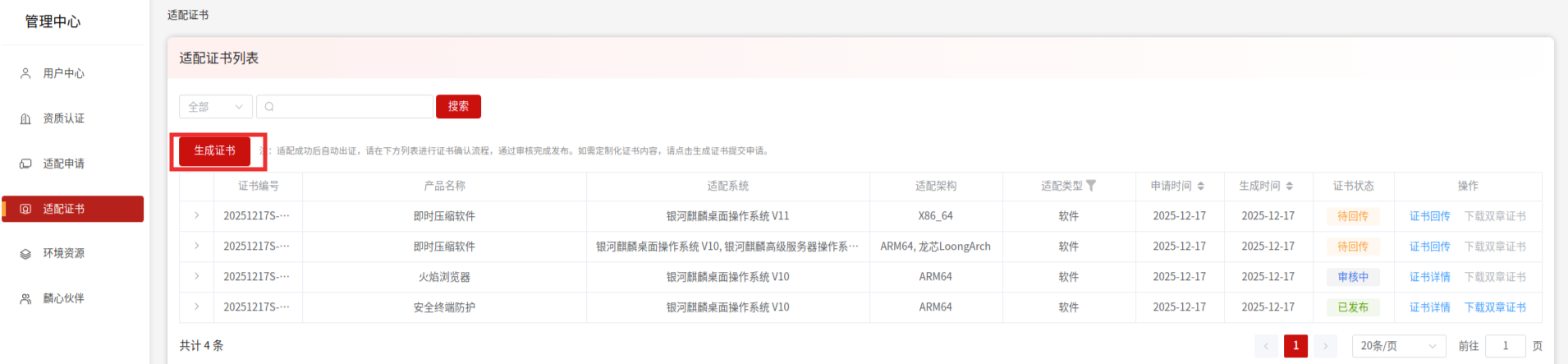Expand the 安全终端防护 table row
Screen dimensions: 1568x364
tap(197, 306)
